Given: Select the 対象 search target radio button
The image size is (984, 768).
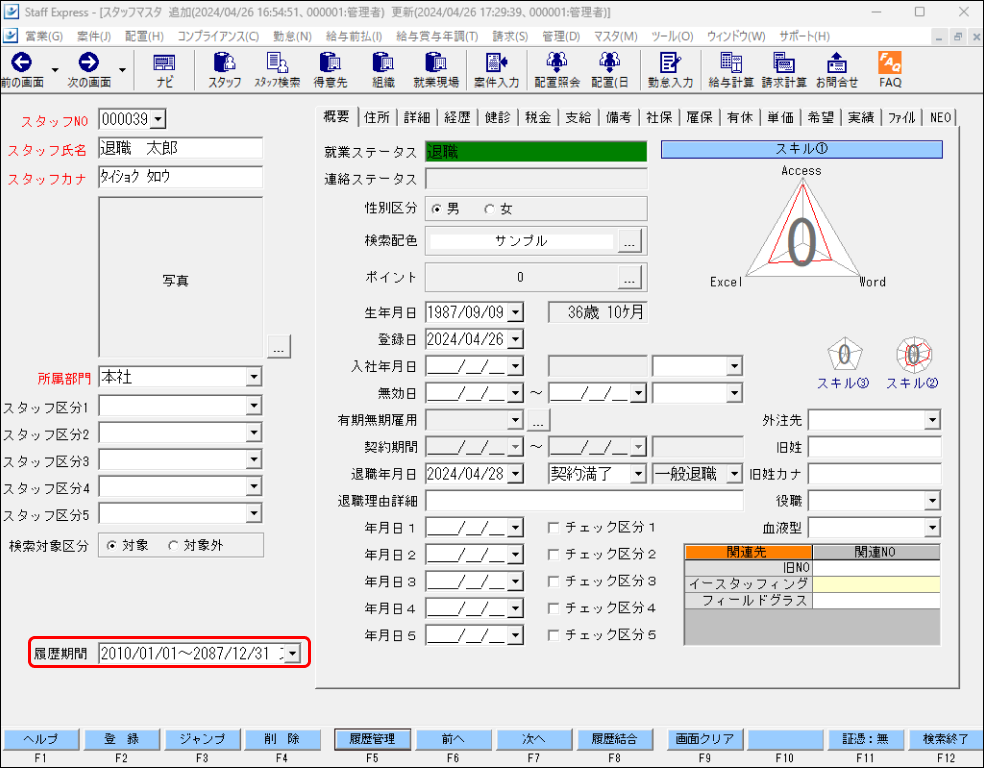Looking at the screenshot, I should click(x=112, y=545).
